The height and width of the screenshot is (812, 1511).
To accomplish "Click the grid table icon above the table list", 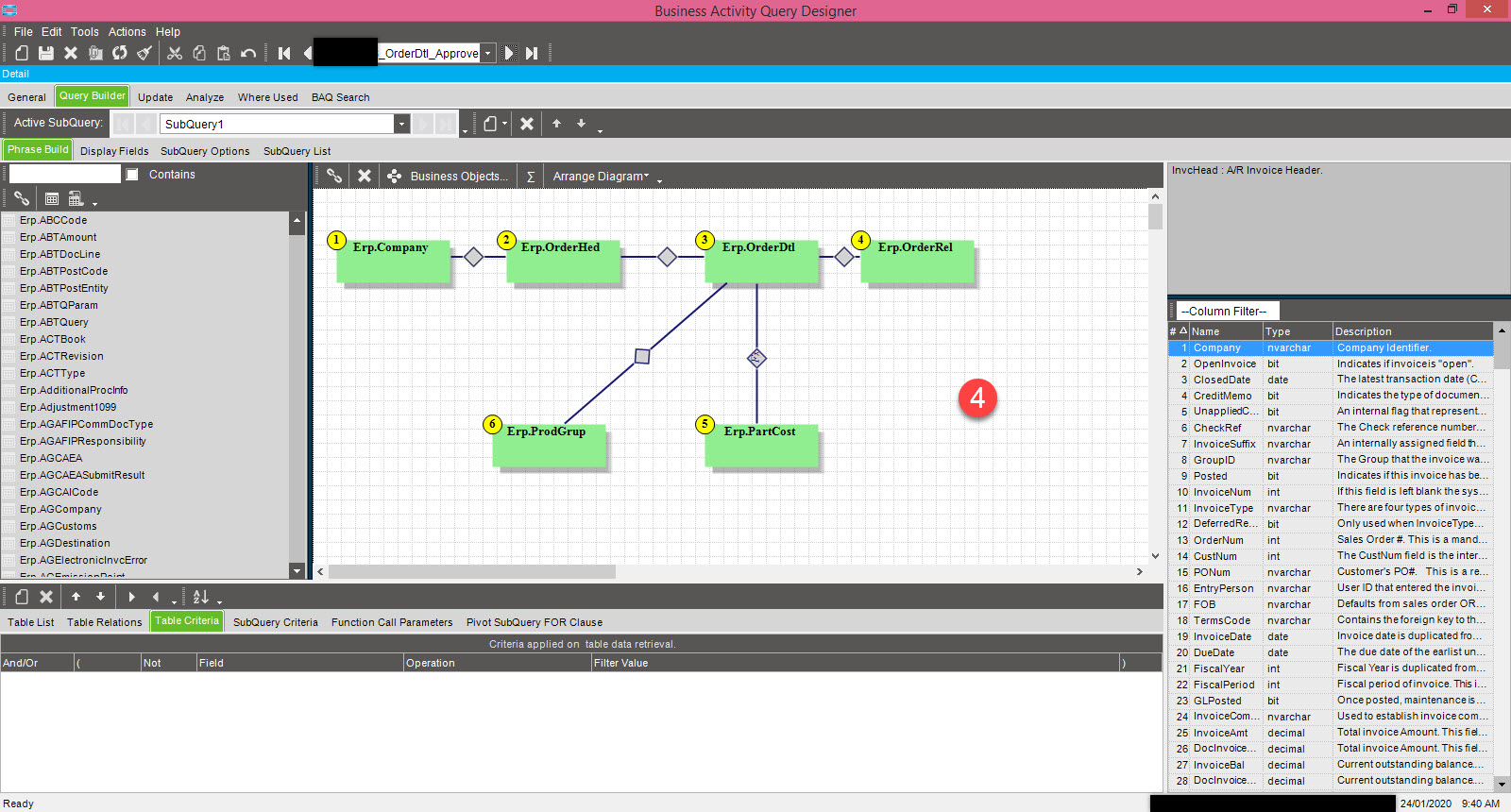I will pos(52,198).
